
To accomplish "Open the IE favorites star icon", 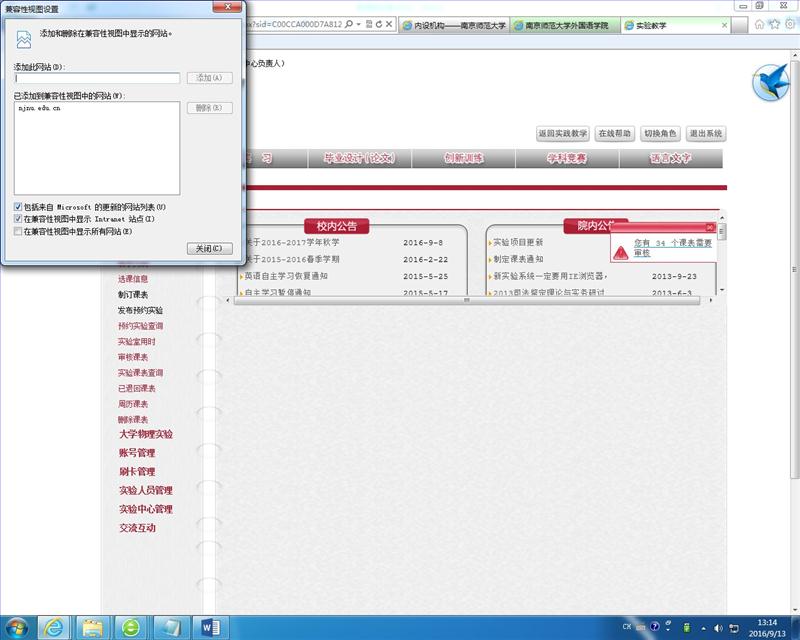I will [773, 24].
